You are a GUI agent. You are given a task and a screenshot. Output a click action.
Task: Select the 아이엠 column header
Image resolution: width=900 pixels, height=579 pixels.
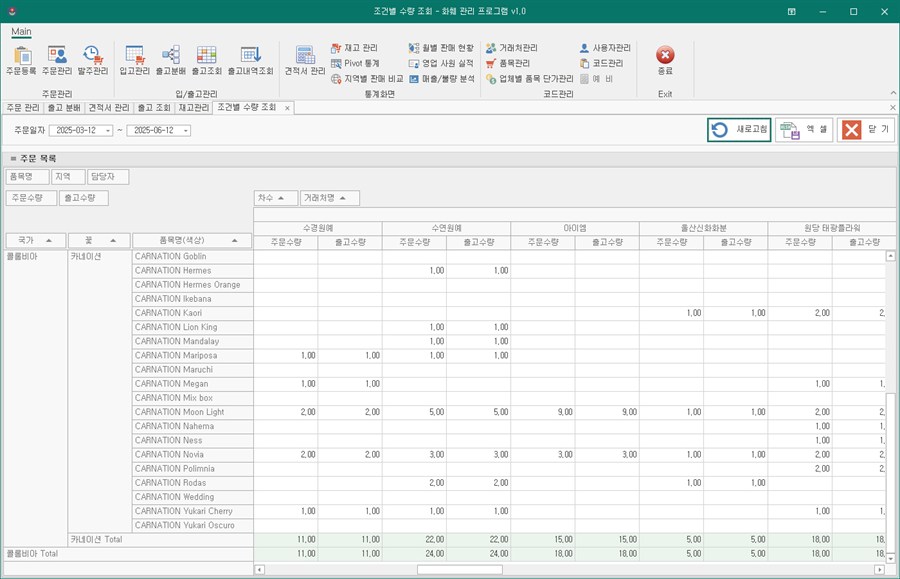point(575,228)
